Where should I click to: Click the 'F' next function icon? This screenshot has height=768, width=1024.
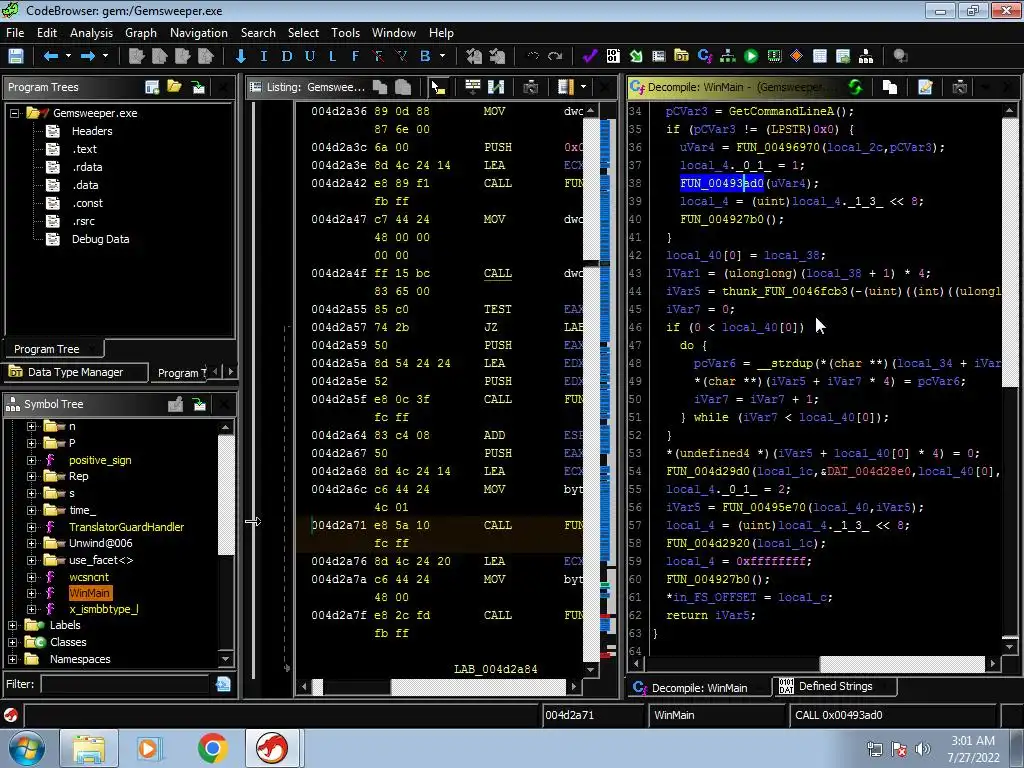tap(355, 56)
